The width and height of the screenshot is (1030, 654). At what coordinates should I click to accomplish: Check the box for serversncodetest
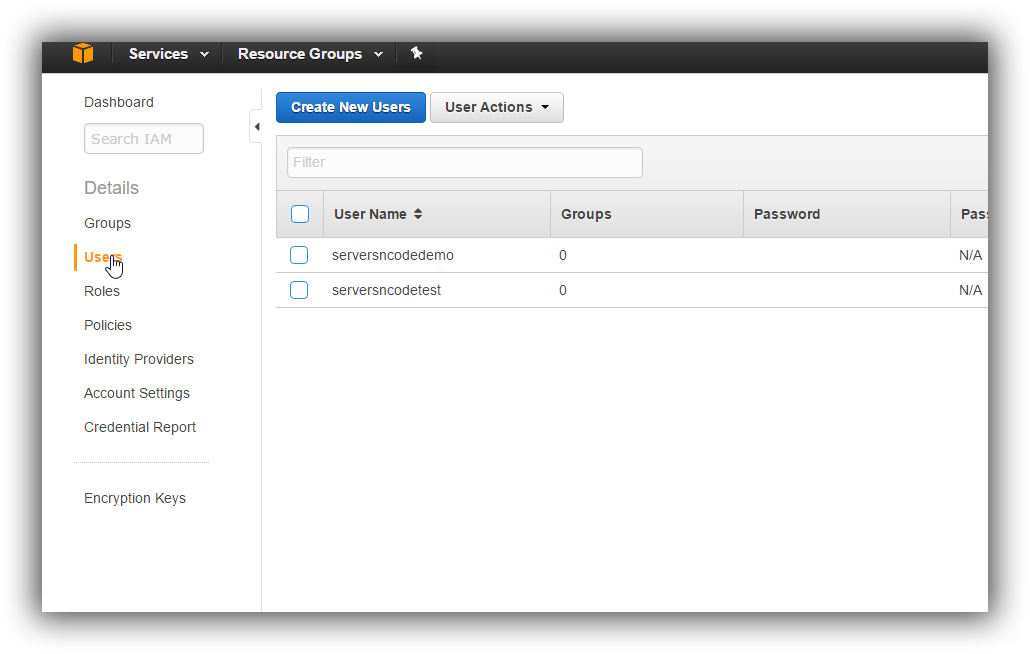coord(299,290)
